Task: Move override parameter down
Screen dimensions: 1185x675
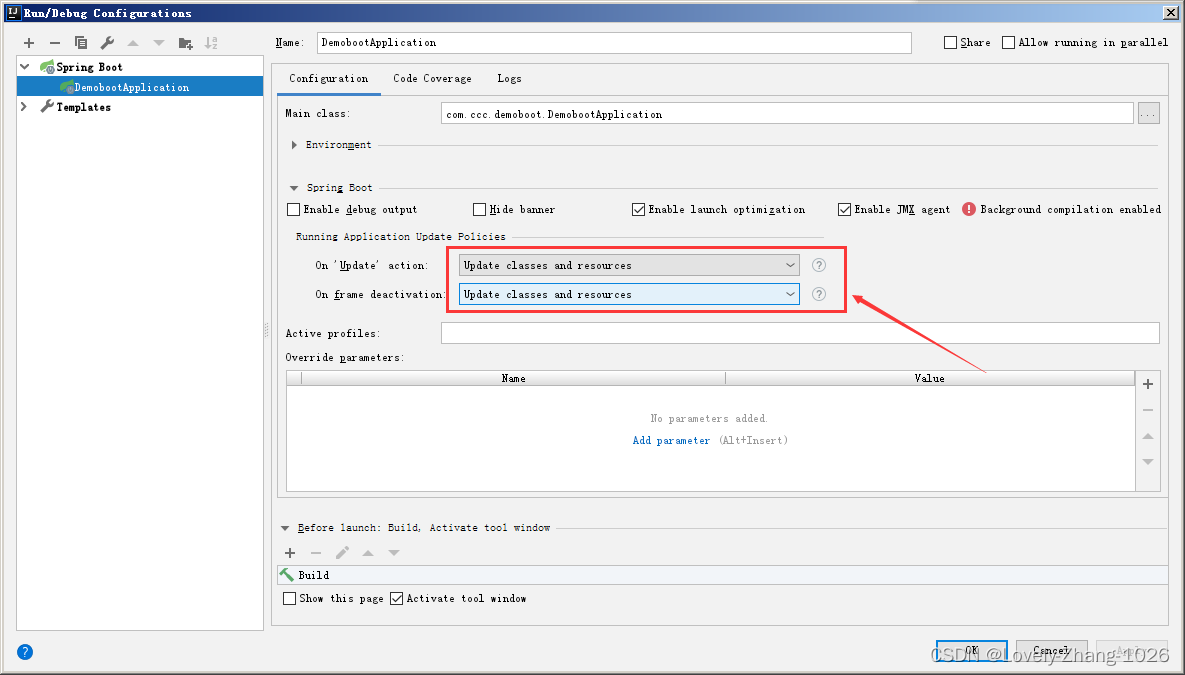Action: [1148, 462]
